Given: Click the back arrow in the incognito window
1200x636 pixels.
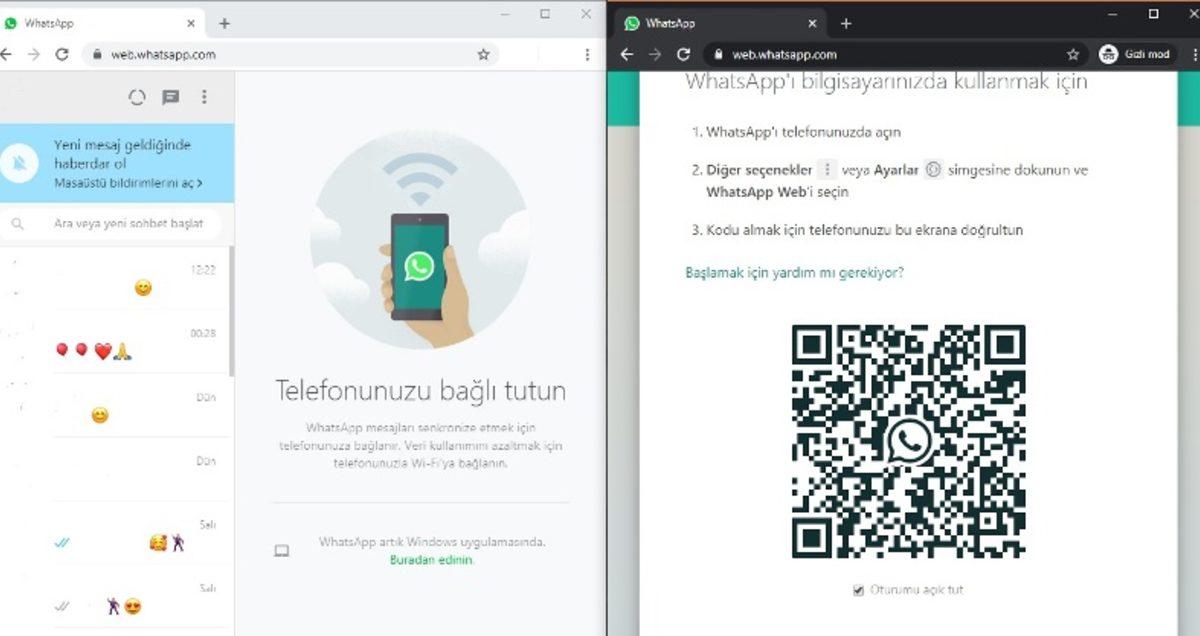Looking at the screenshot, I should click(x=627, y=54).
